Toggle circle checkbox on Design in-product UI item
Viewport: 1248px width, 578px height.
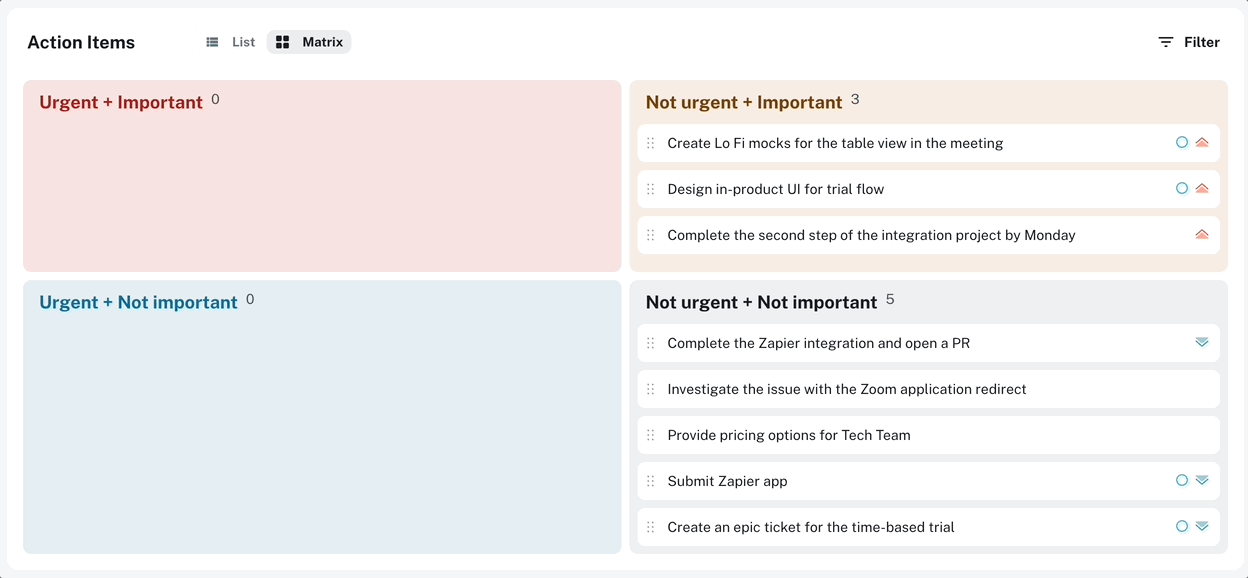click(x=1182, y=188)
